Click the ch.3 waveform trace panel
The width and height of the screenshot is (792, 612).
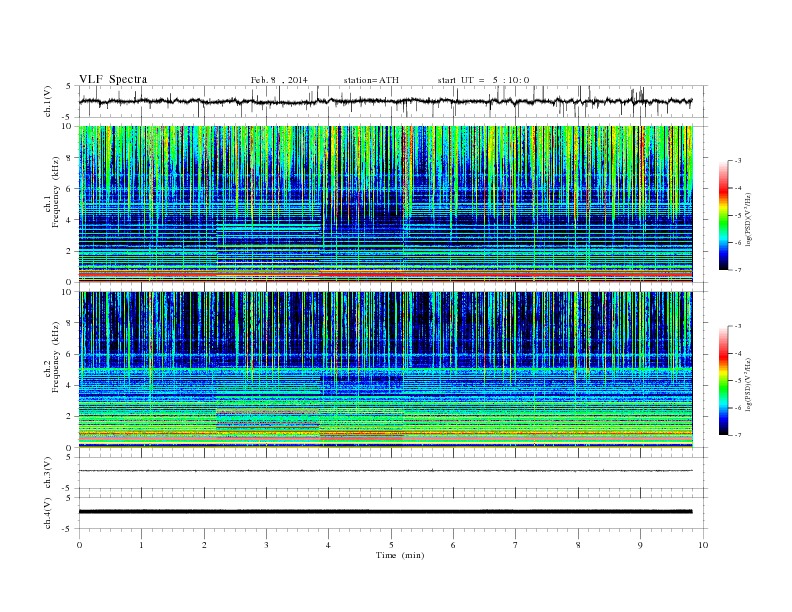tap(393, 473)
